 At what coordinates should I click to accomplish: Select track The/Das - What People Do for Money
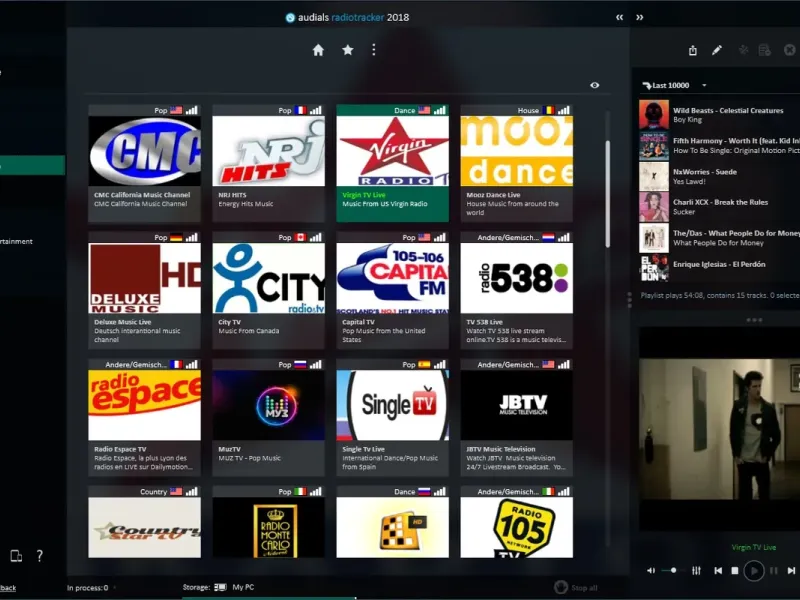point(720,238)
